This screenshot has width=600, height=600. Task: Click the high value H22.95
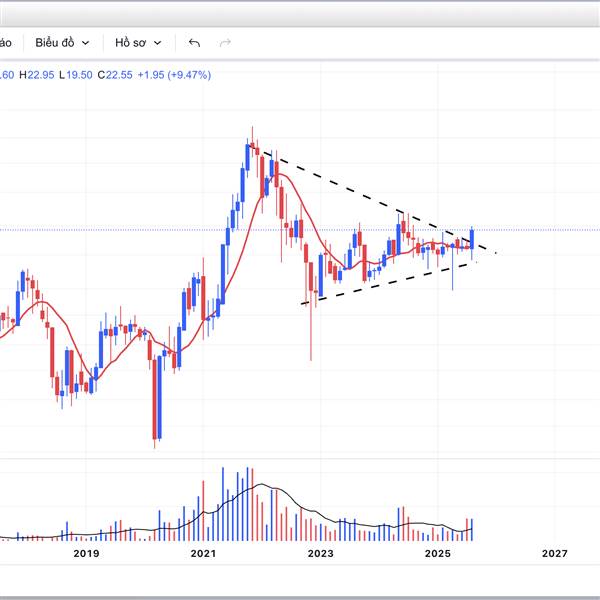[x=36, y=75]
